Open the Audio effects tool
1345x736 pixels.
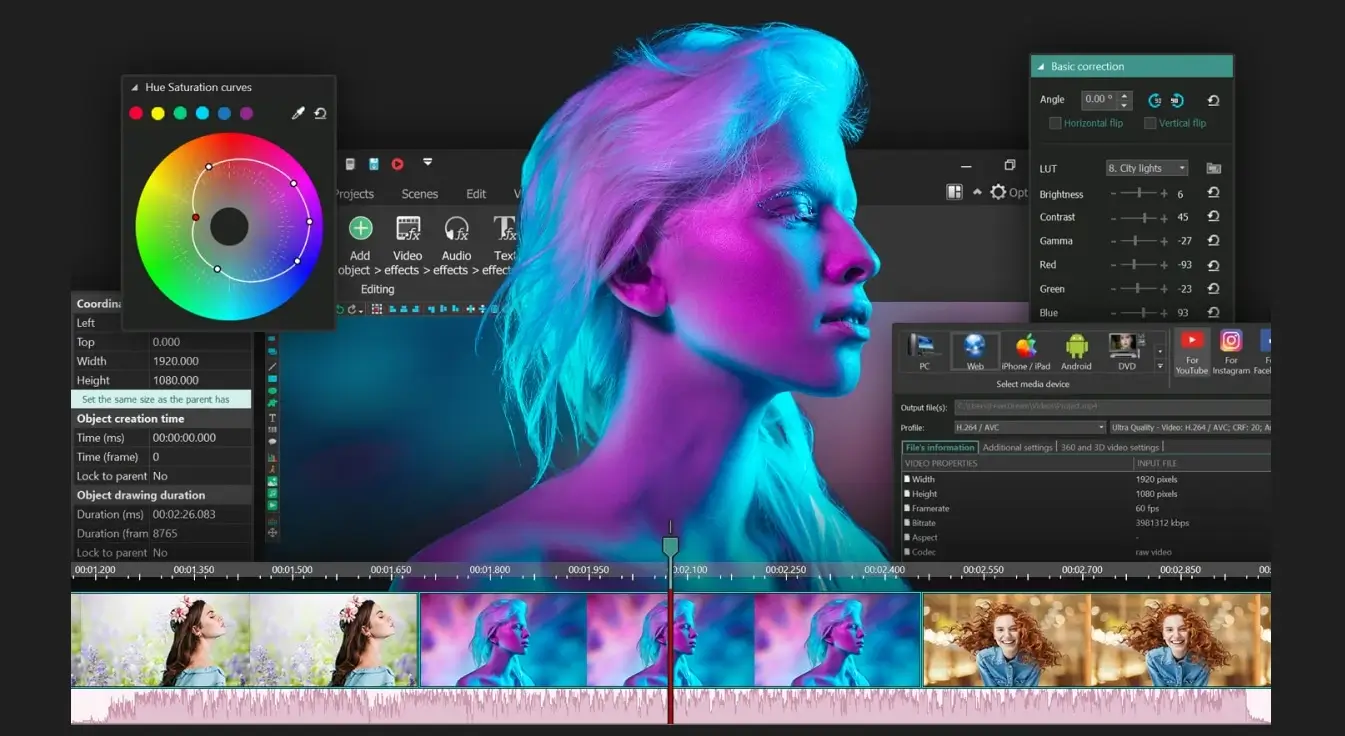(x=456, y=229)
